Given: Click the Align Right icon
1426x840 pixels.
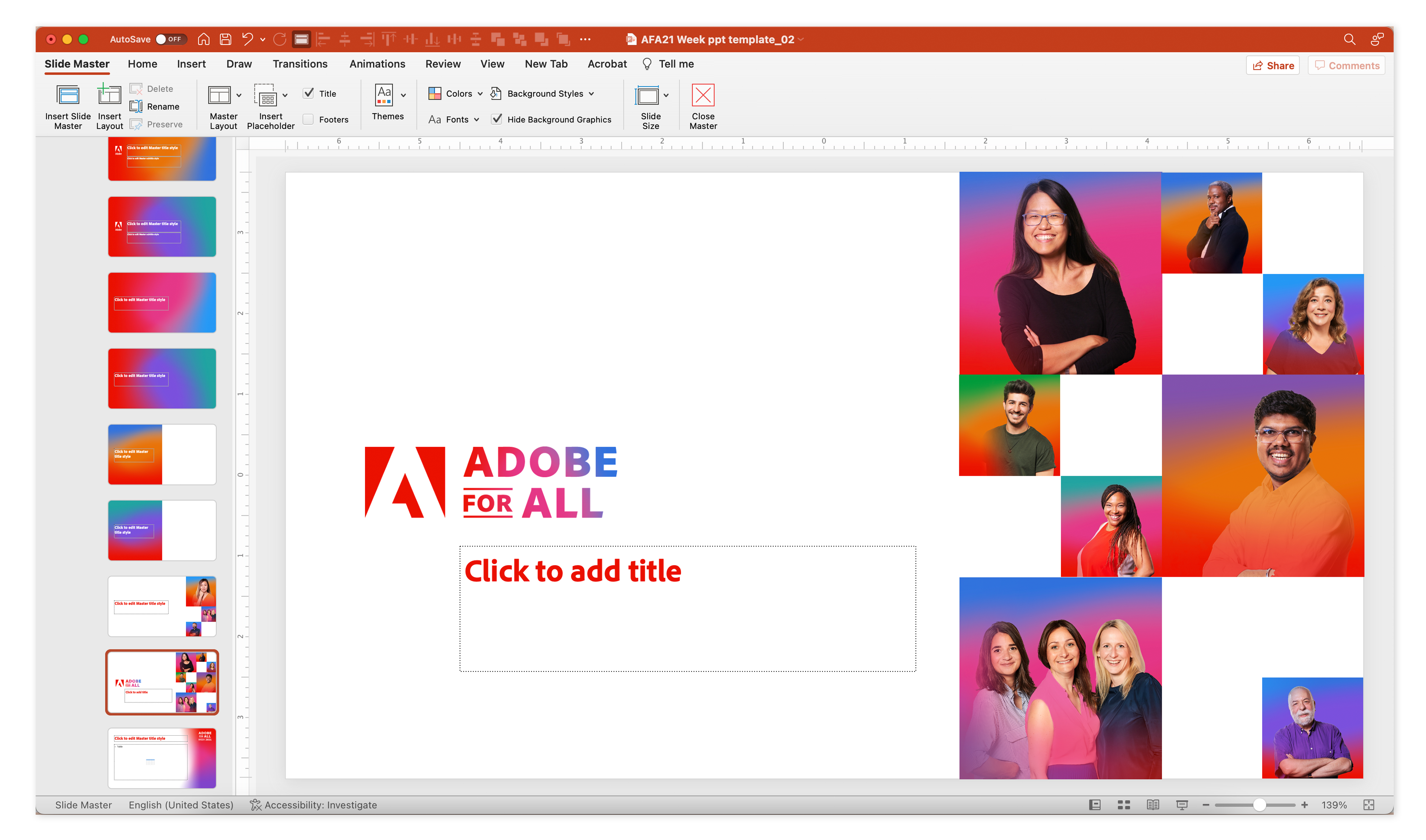Looking at the screenshot, I should point(367,39).
